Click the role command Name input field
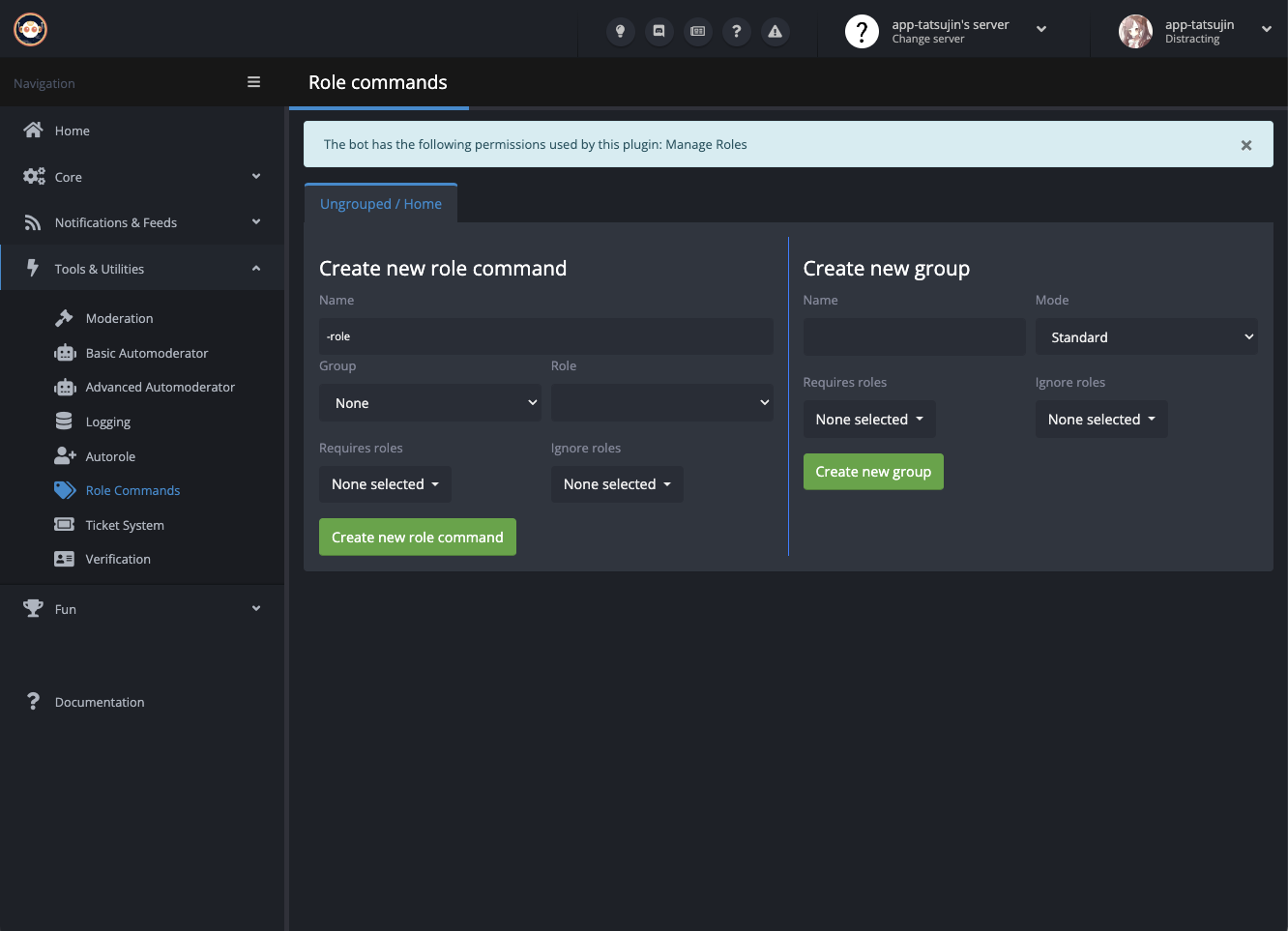 545,336
